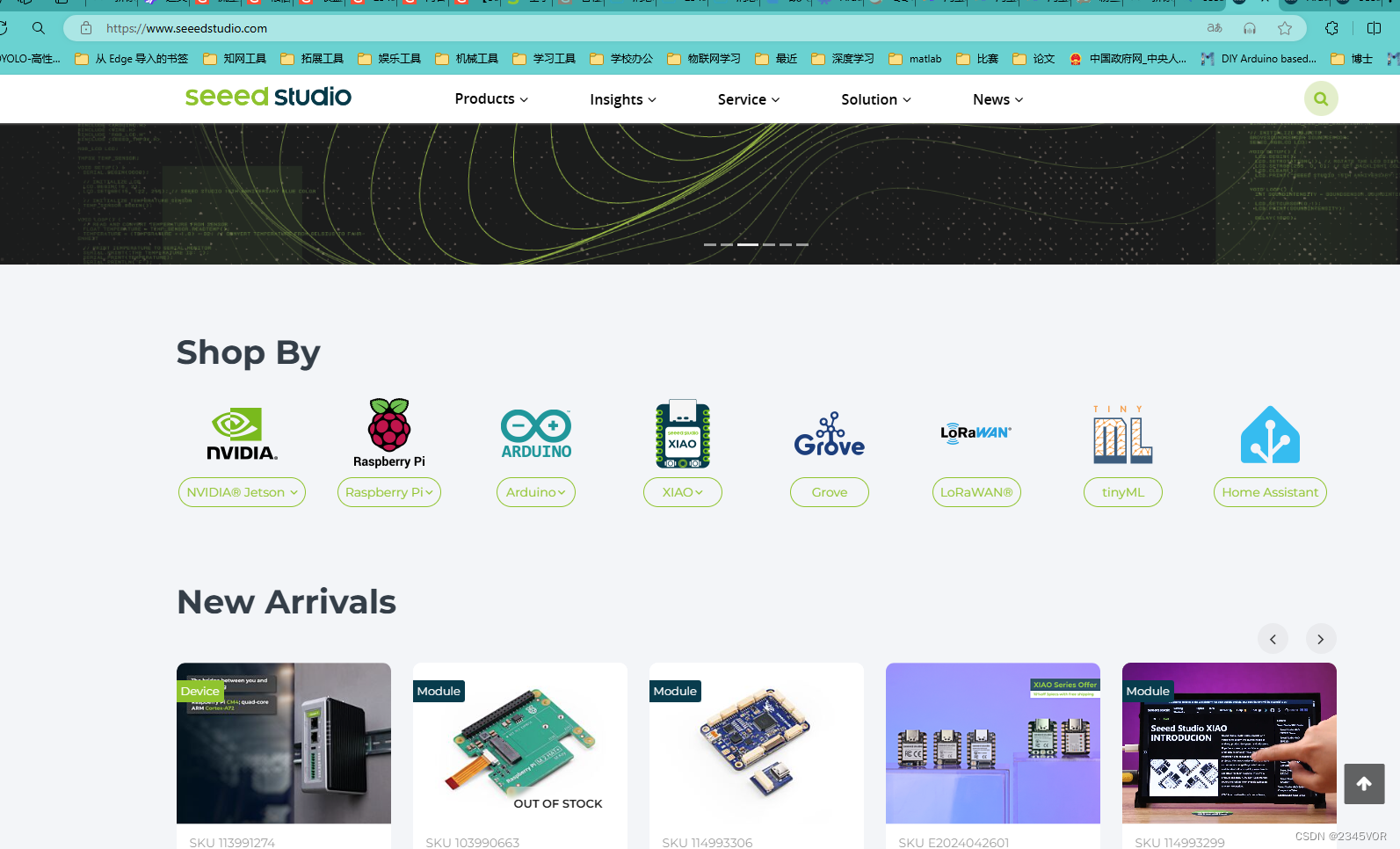Screen dimensions: 1400x849
Task: Open the 知网工具 bookmark folder
Action: tap(235, 59)
